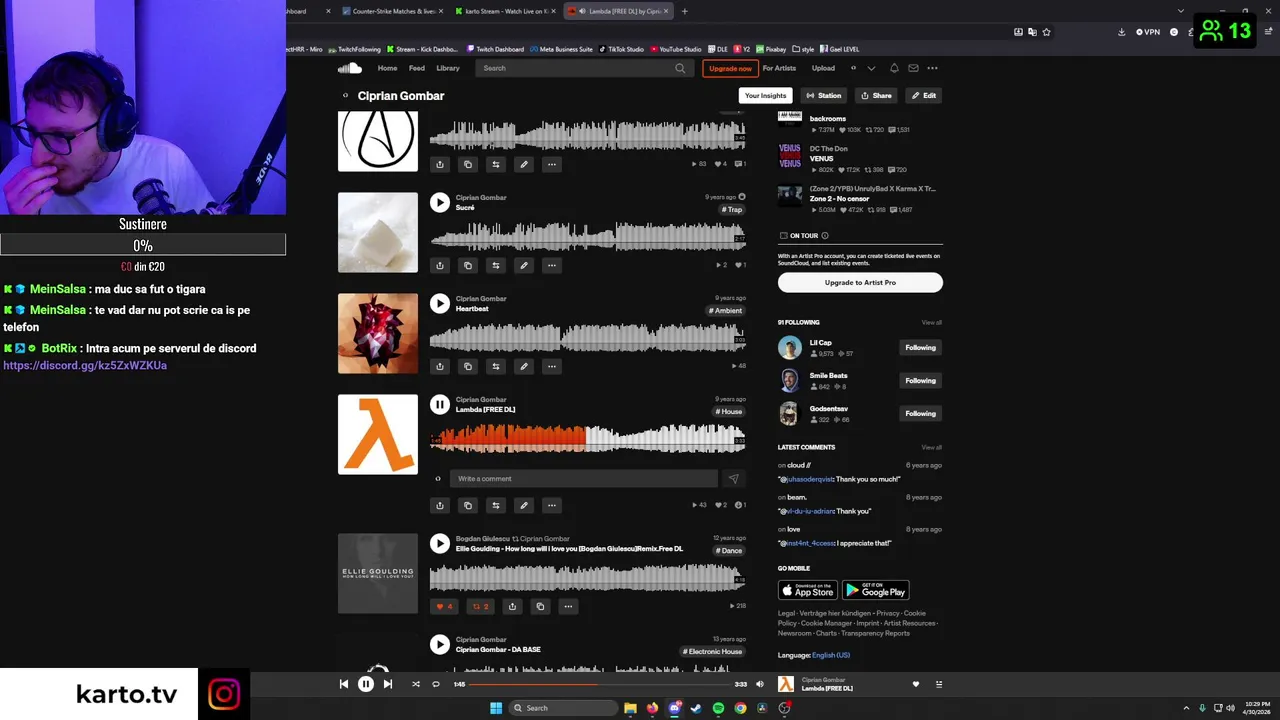Toggle like on Ellie Goulding remix

(x=444, y=606)
